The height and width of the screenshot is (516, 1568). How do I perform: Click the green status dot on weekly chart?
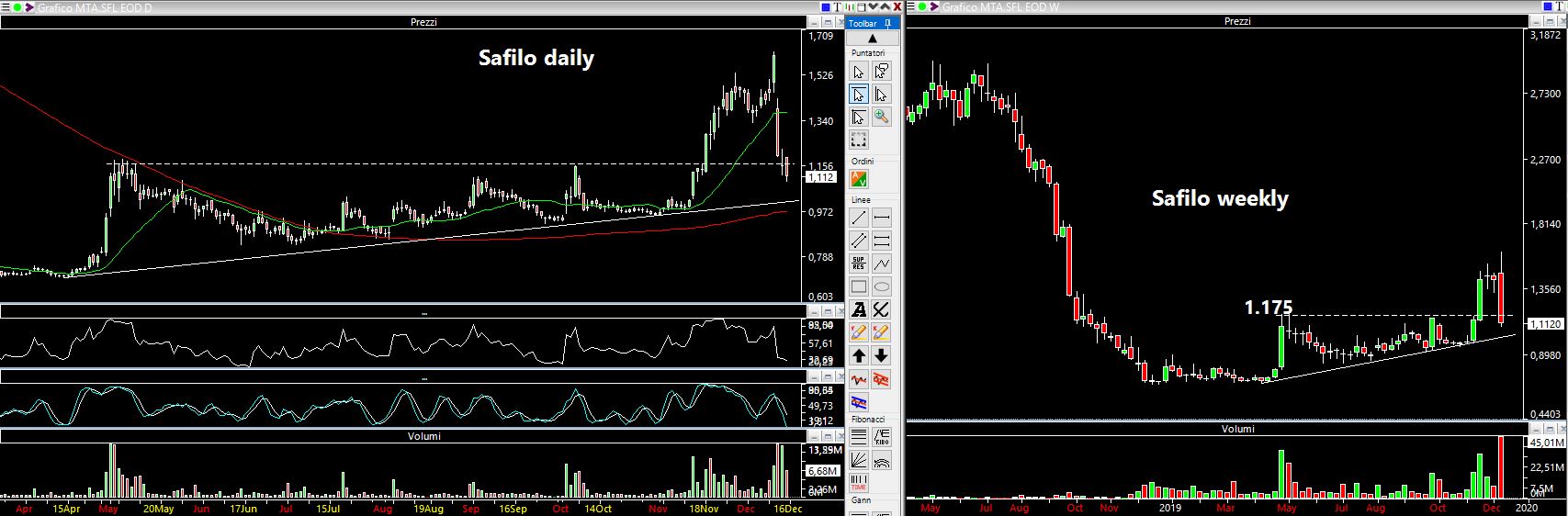(x=922, y=7)
